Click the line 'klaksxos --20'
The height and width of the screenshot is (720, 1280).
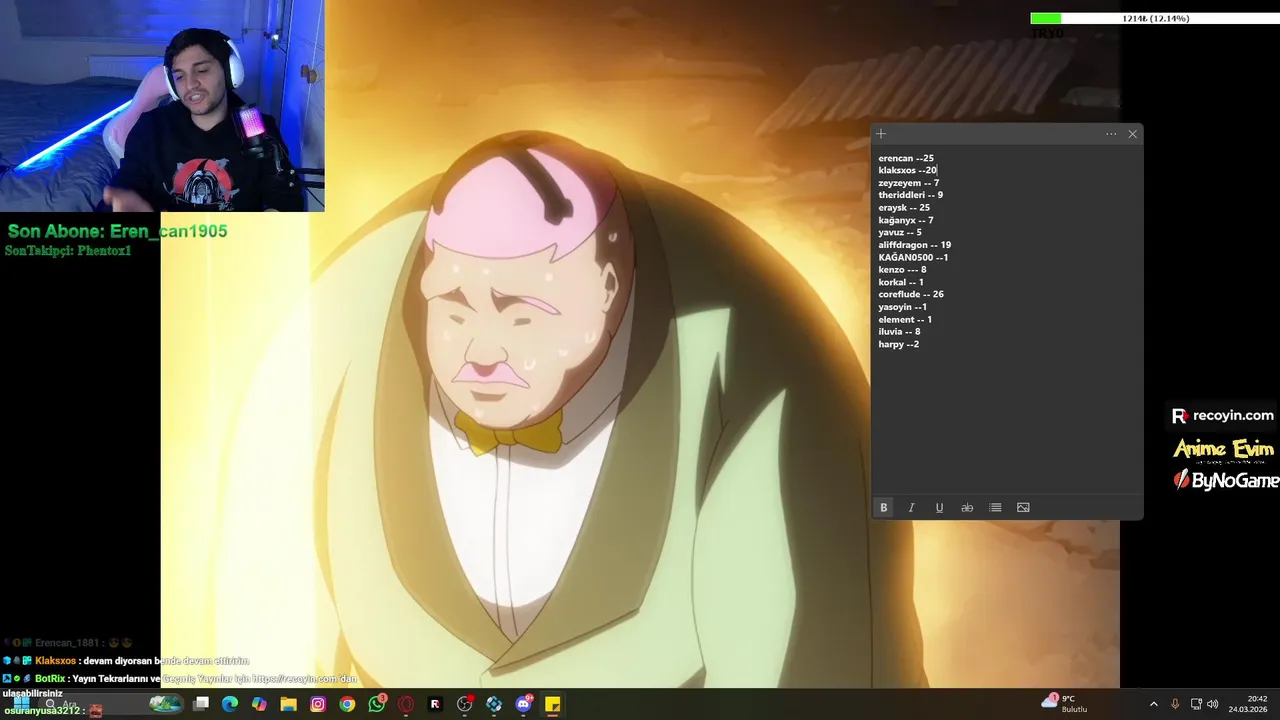tap(908, 170)
